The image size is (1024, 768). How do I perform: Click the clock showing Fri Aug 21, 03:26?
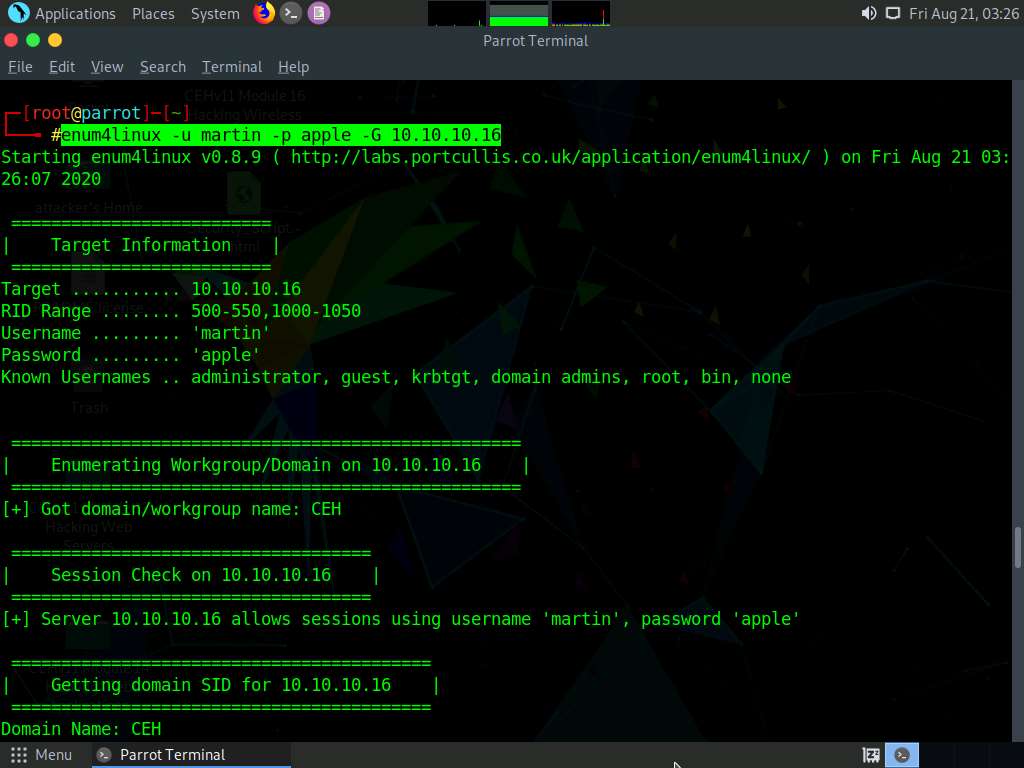(964, 14)
